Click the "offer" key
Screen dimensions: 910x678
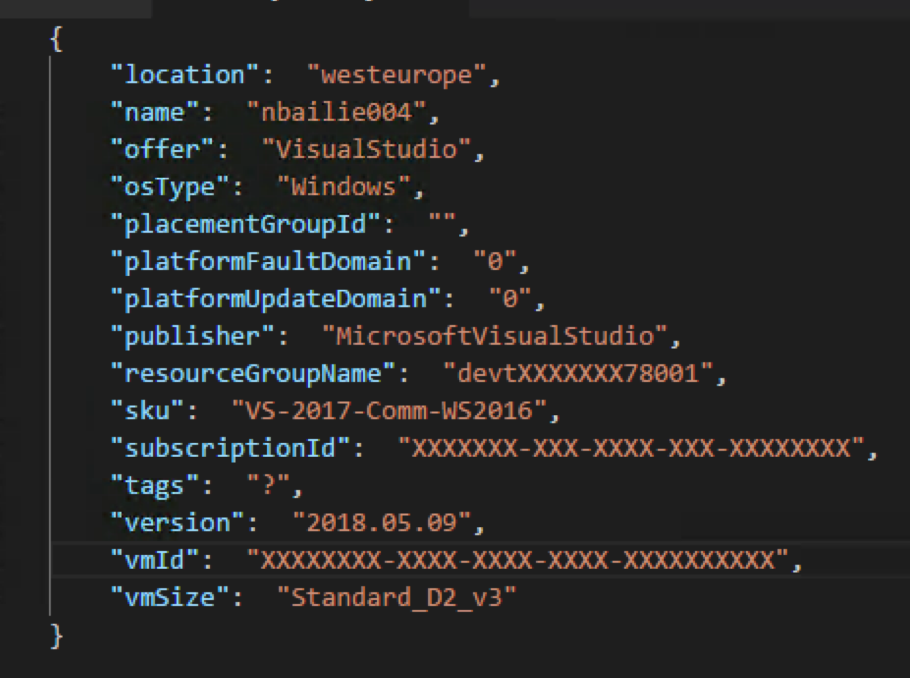click(162, 149)
